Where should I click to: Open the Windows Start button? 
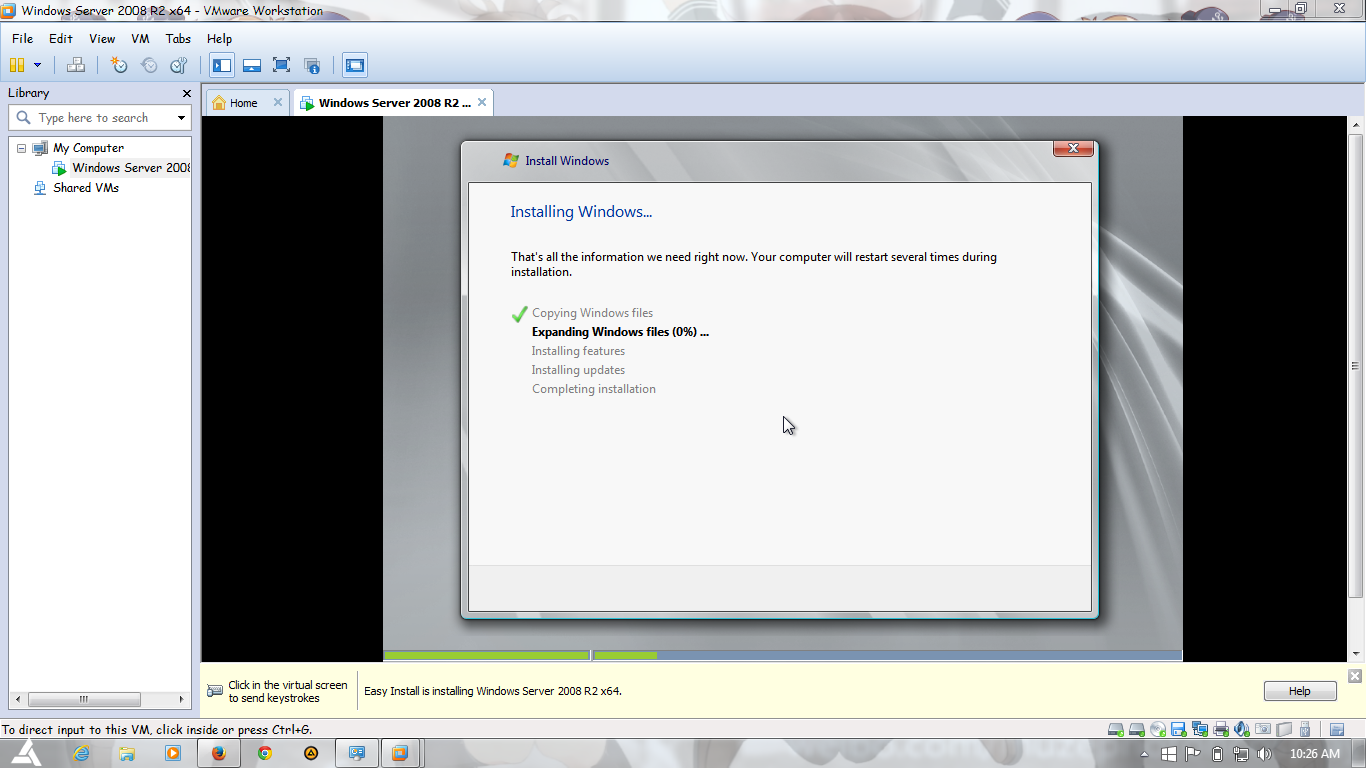point(26,754)
